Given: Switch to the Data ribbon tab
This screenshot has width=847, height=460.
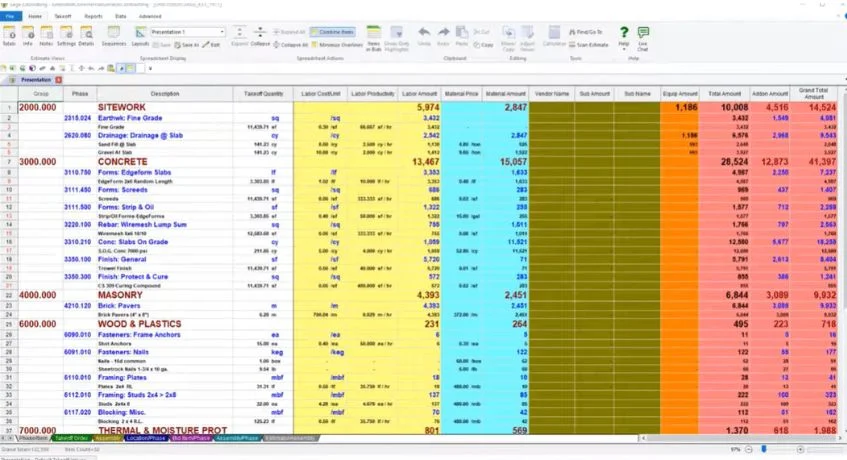Looking at the screenshot, I should coord(121,16).
